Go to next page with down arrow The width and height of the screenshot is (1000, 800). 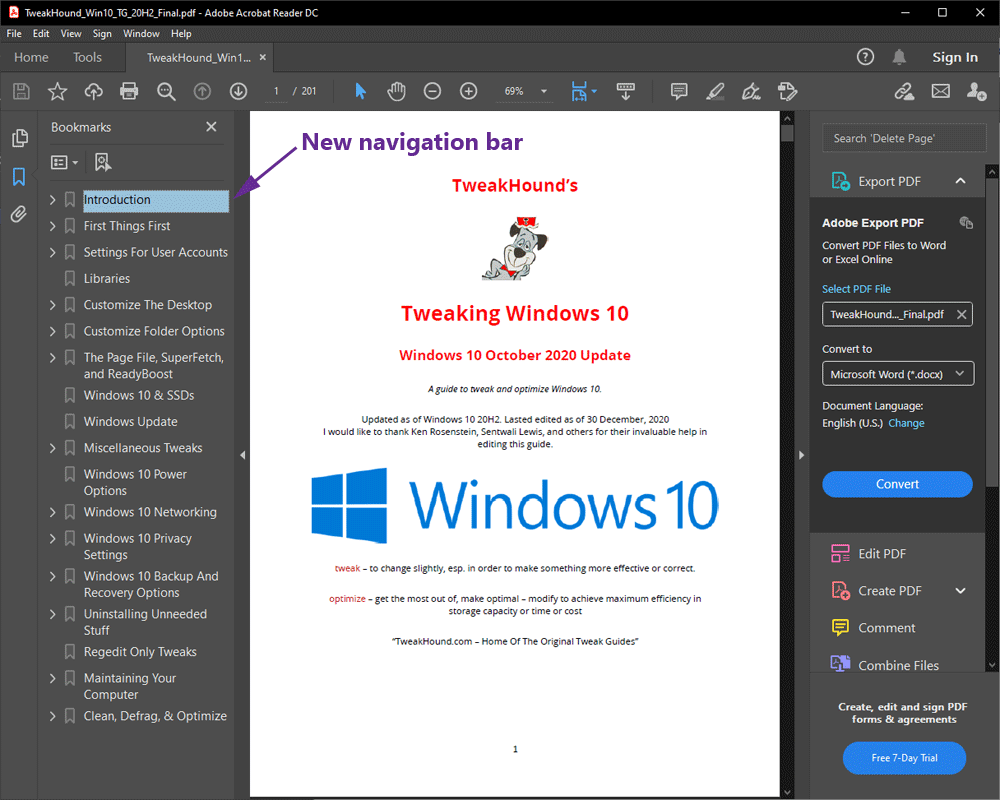239,91
